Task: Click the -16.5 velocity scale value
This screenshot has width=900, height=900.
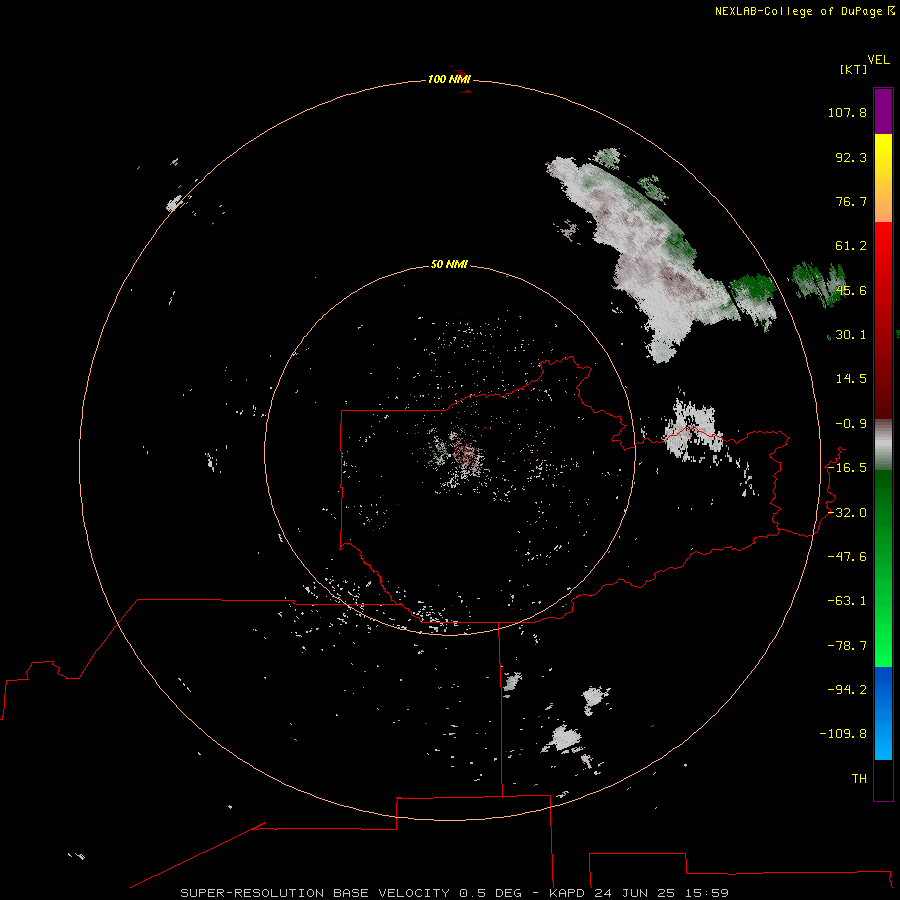Action: (847, 468)
